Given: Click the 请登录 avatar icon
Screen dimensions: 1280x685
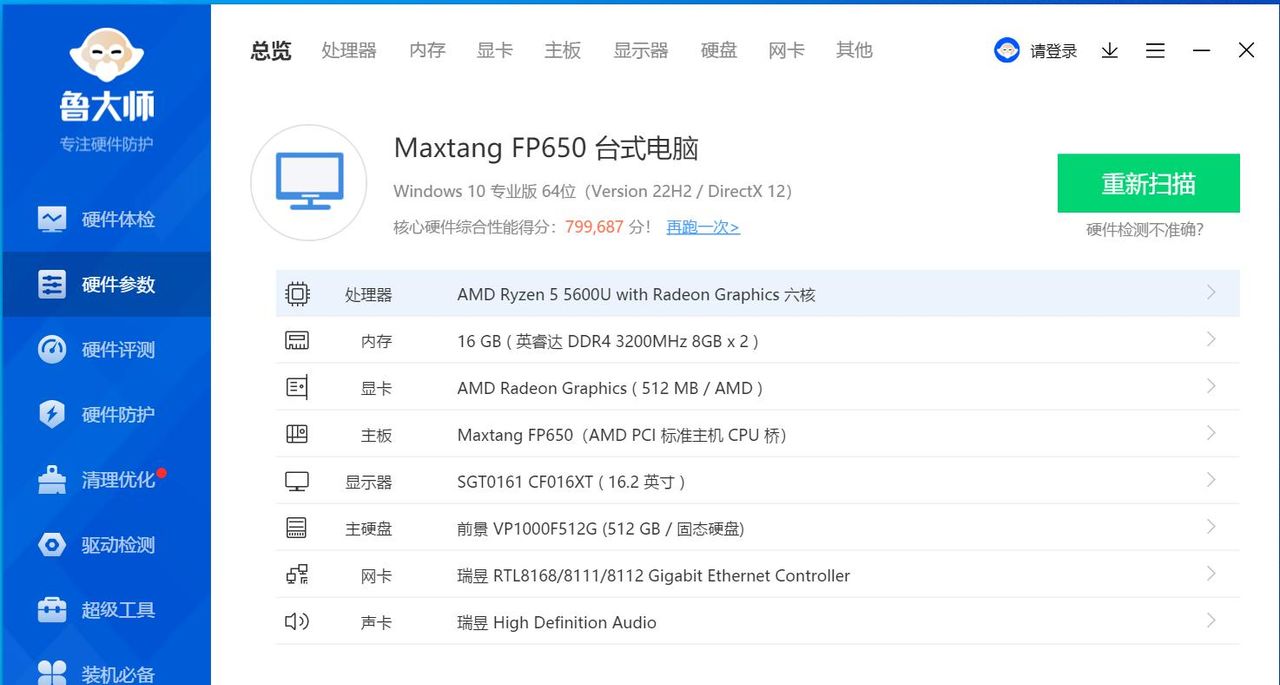Looking at the screenshot, I should [1006, 51].
